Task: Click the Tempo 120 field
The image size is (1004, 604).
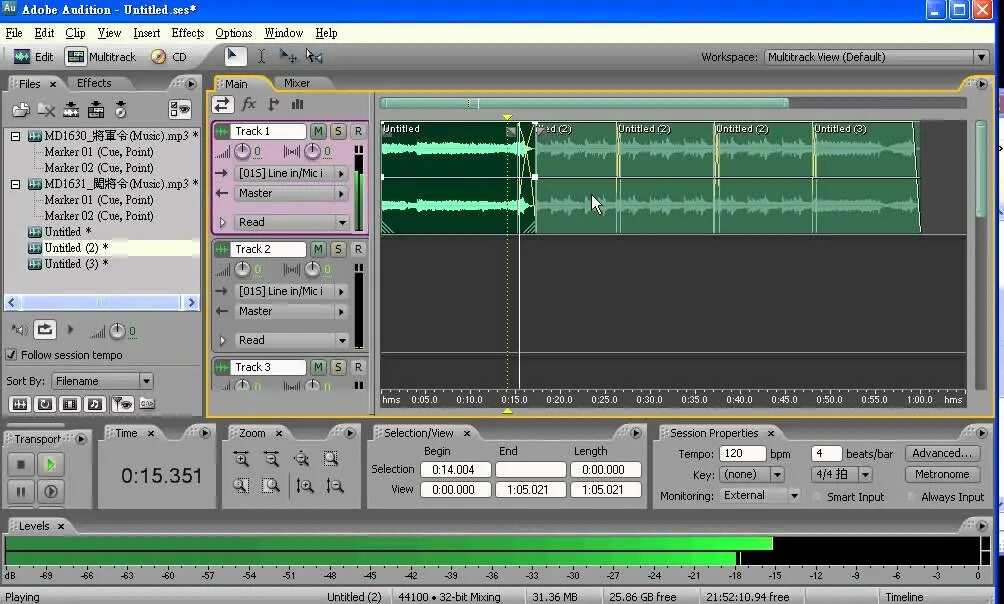Action: click(742, 453)
